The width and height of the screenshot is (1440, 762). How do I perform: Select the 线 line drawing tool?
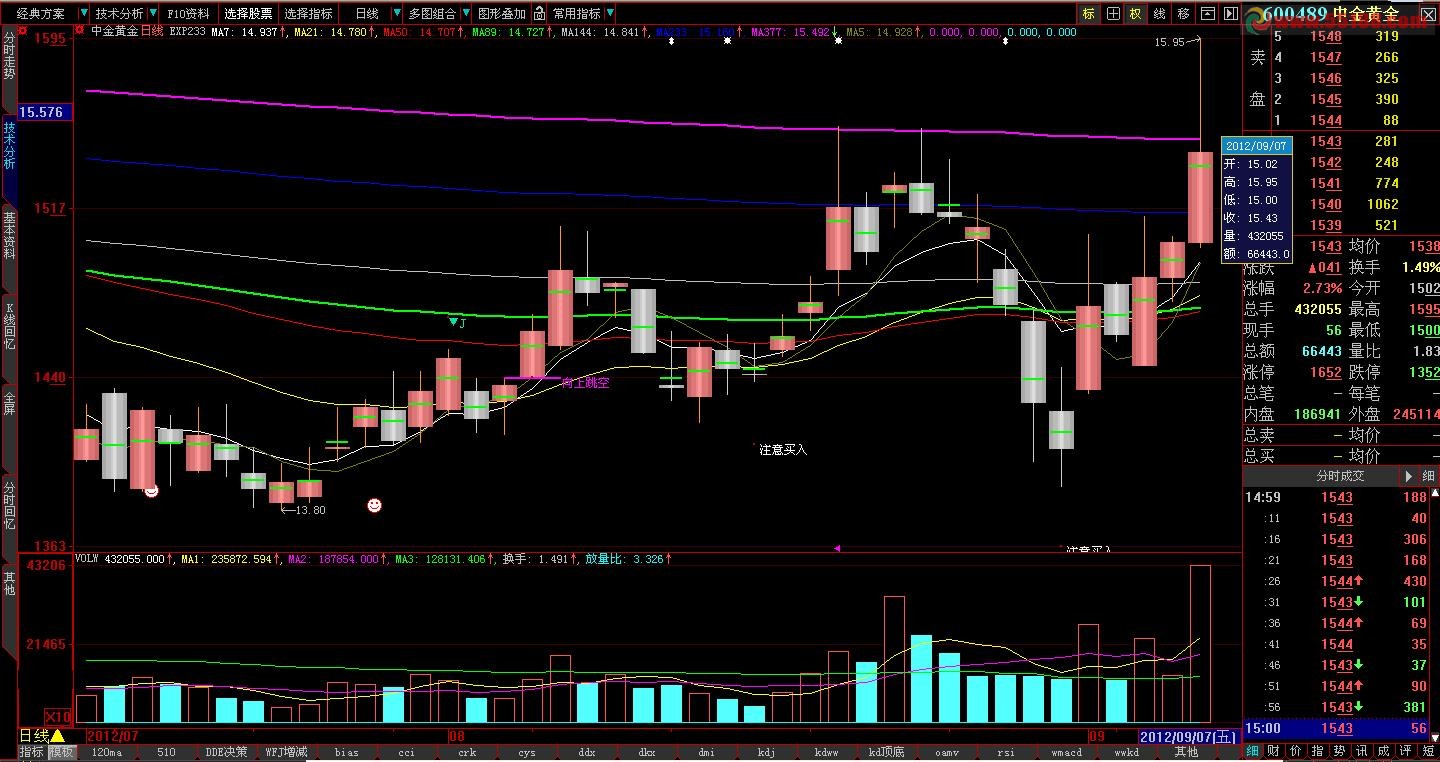1159,14
